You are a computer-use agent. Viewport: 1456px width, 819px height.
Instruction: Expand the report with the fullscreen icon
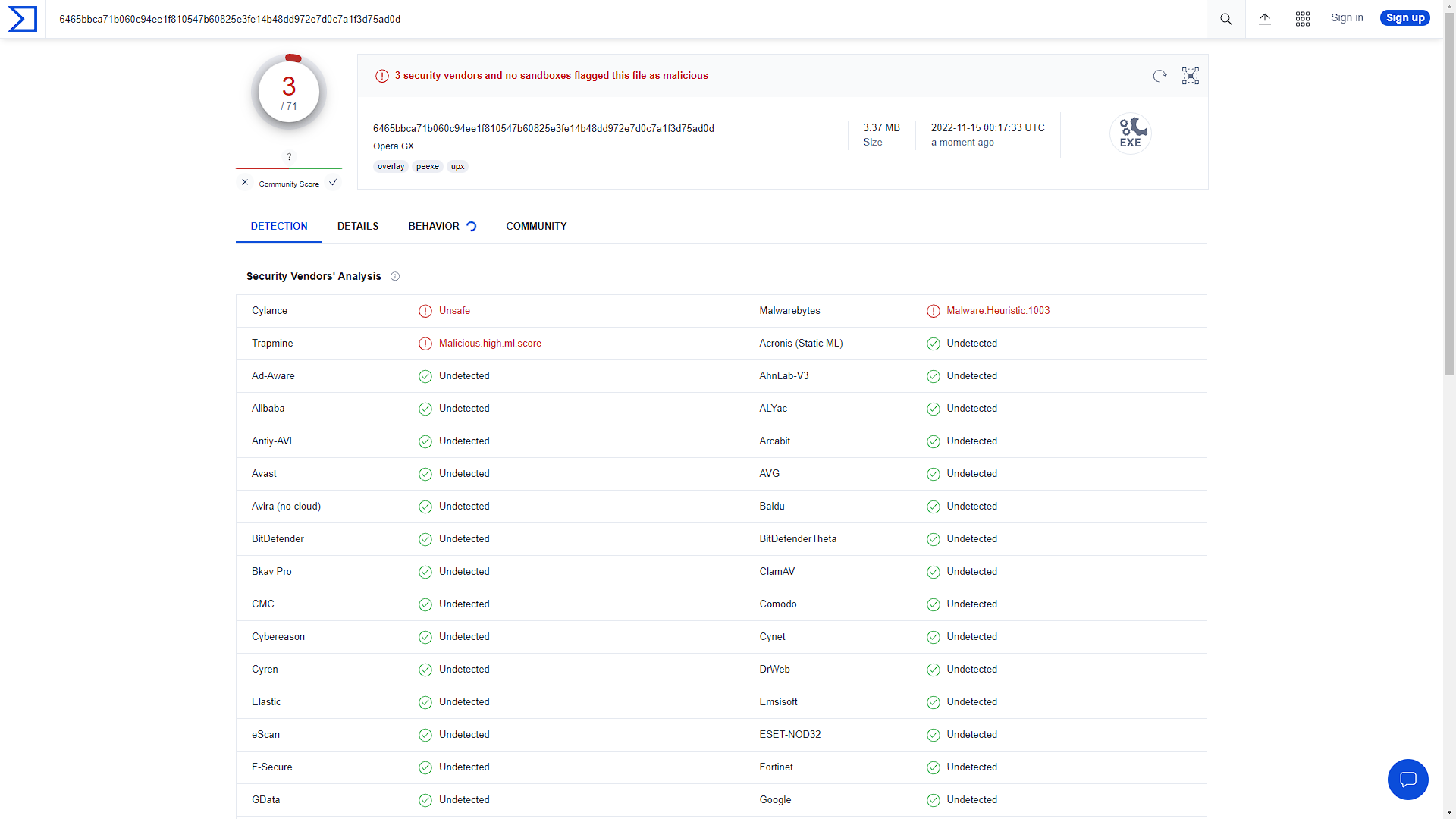click(x=1190, y=76)
